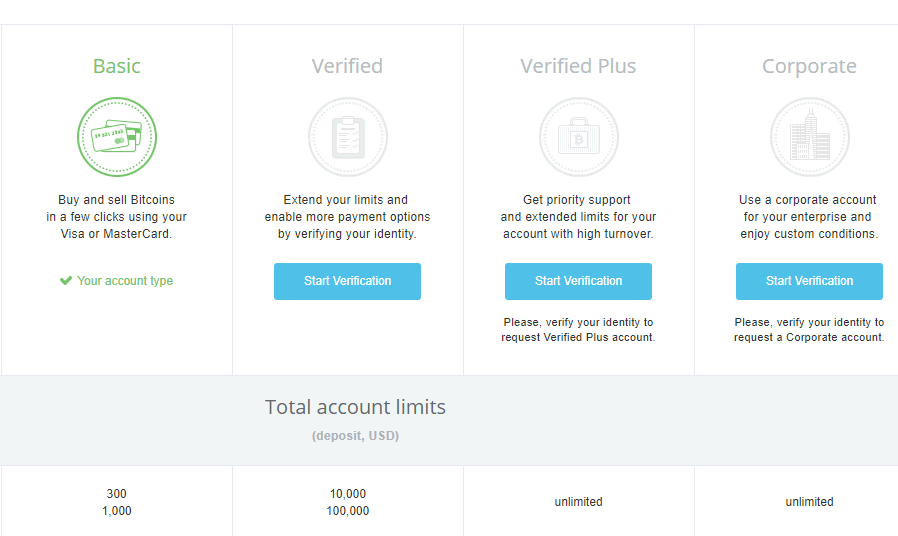Click the green checkmark next to Your account type
Viewport: 898px width, 536px height.
point(66,281)
